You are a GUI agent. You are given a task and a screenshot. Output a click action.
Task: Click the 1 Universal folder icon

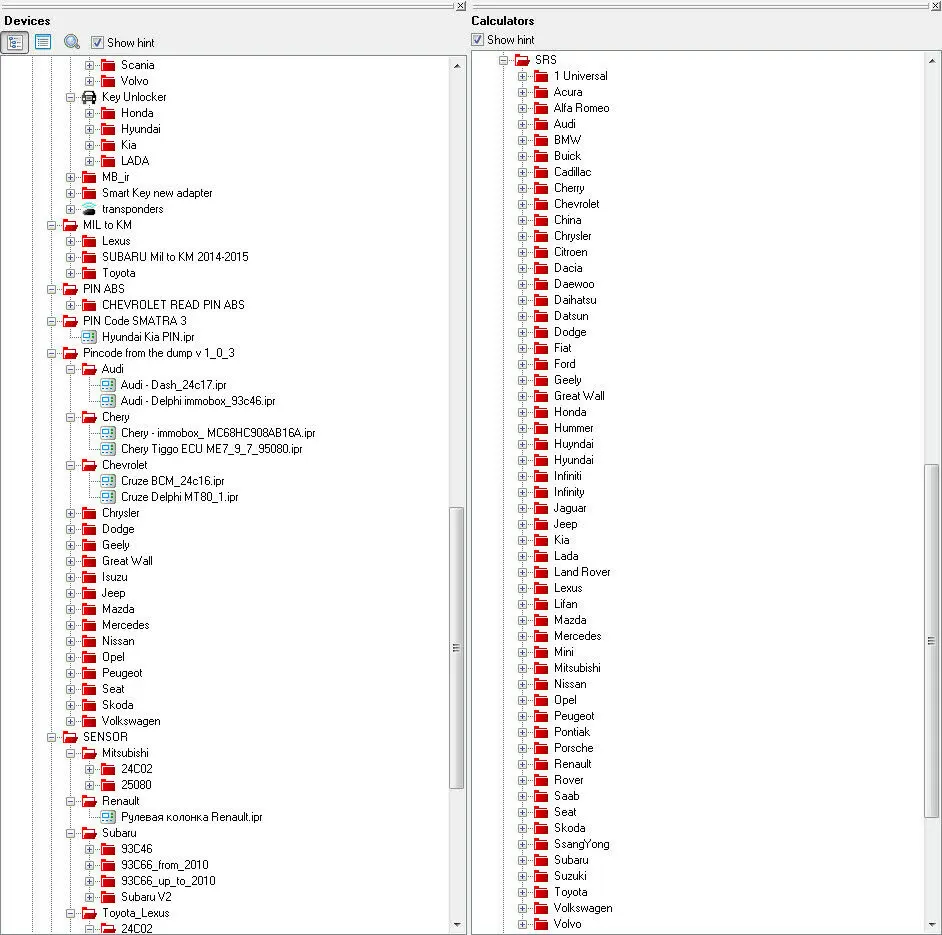(541, 76)
